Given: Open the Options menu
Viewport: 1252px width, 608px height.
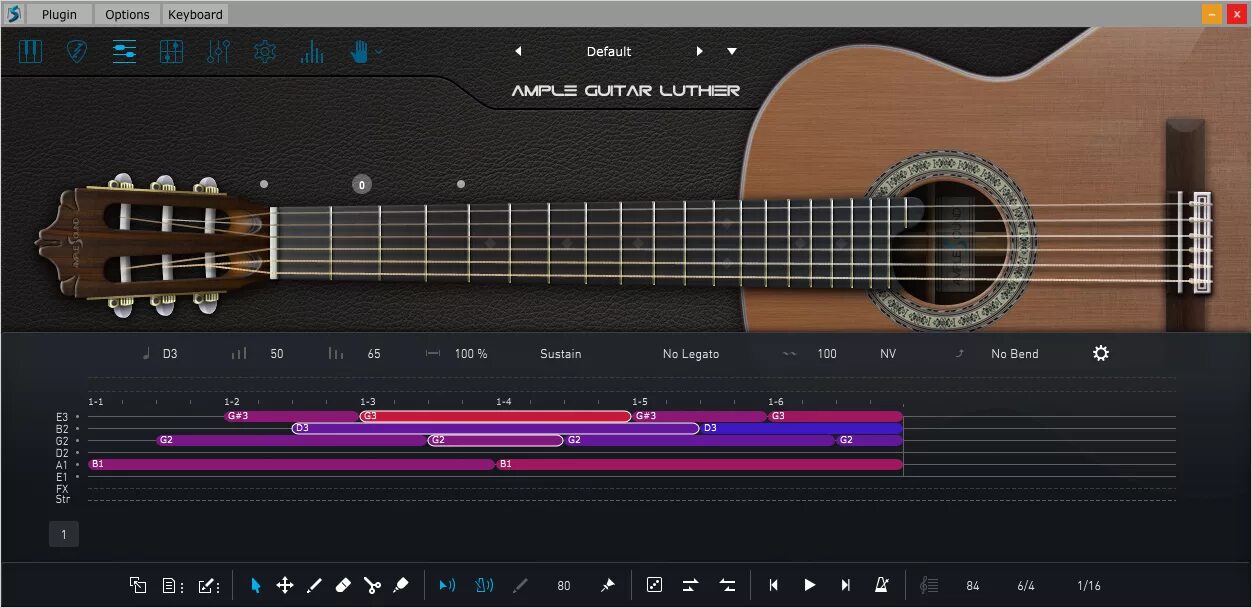Looking at the screenshot, I should (x=127, y=15).
